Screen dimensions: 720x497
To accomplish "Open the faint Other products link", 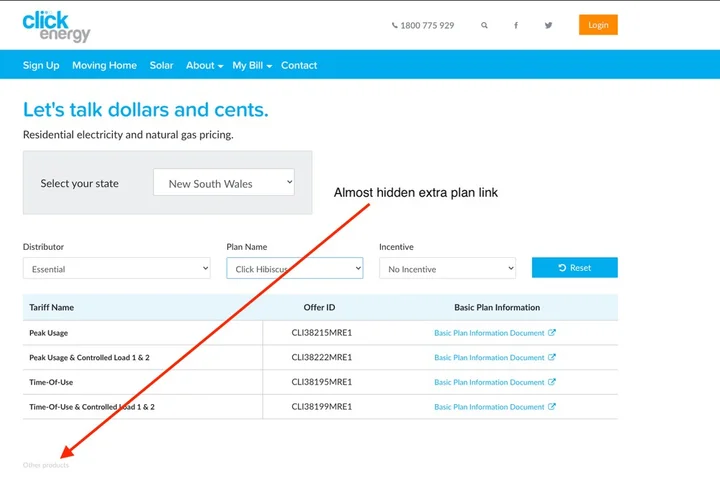I will coord(46,465).
